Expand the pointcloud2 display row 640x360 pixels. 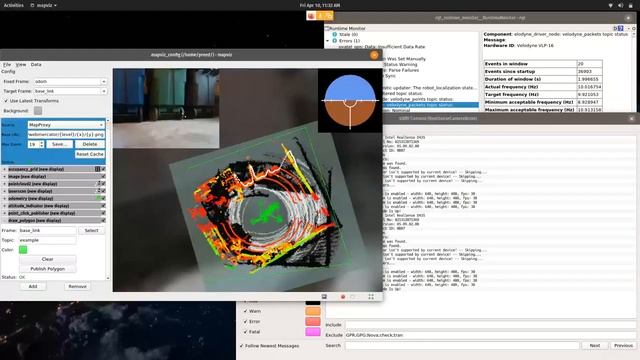(x=4, y=184)
